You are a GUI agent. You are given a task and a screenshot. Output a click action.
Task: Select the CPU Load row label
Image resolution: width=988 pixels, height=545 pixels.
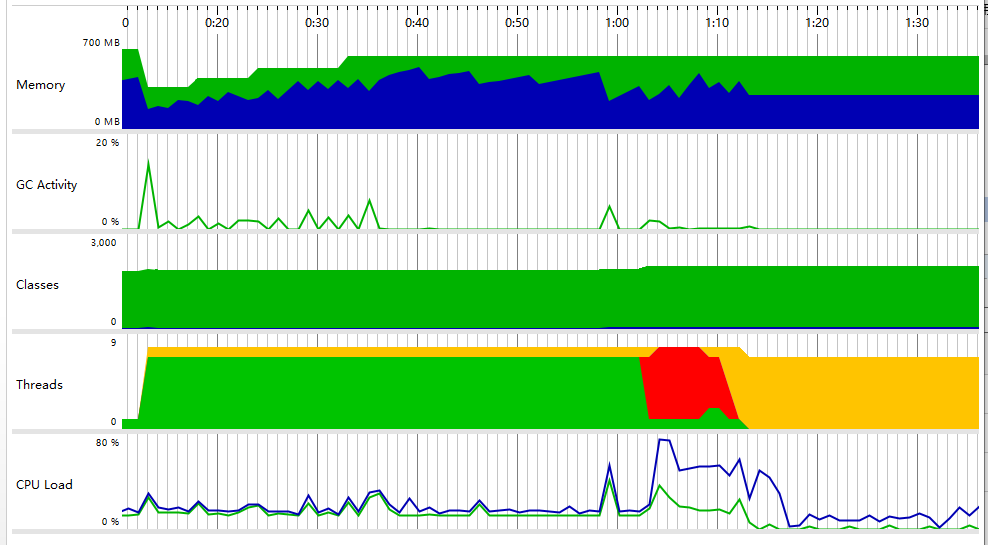click(44, 485)
